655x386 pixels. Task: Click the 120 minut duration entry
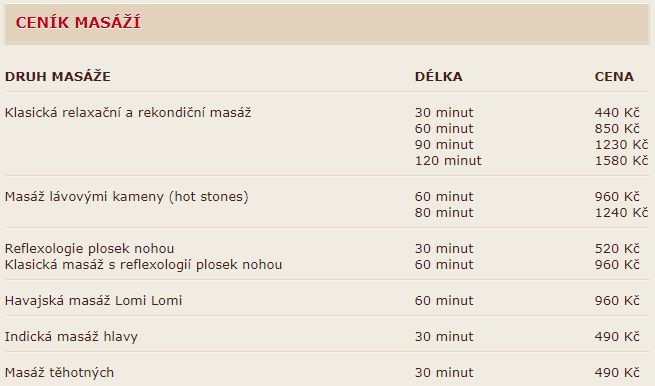[448, 161]
